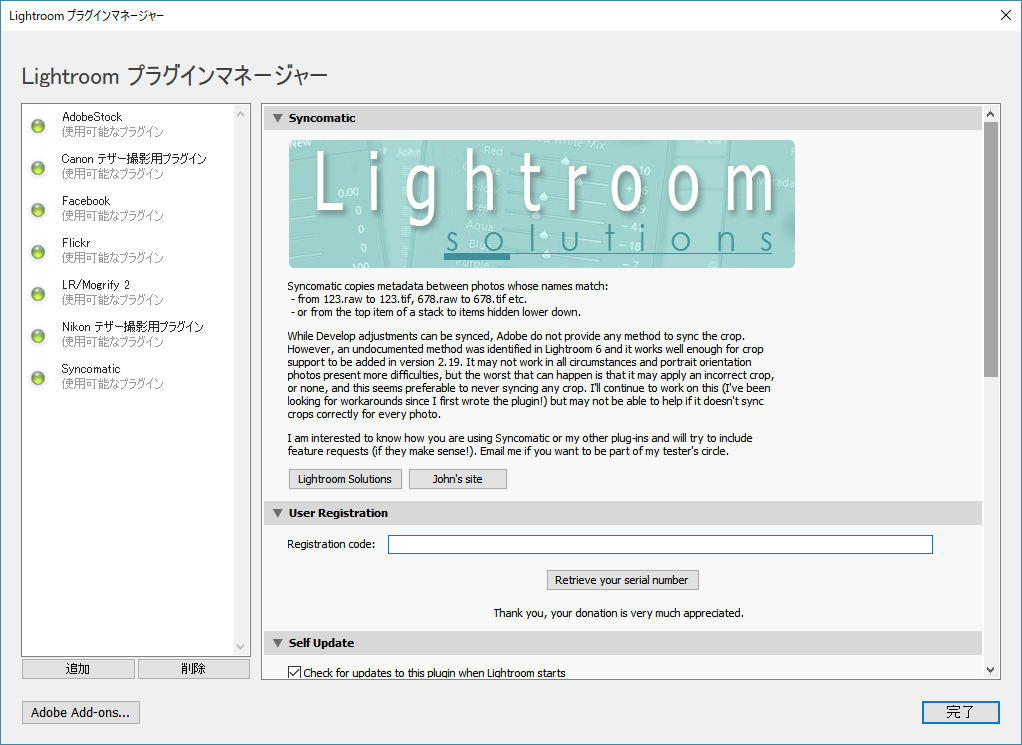Click the Lightroom Solutions banner image
This screenshot has width=1022, height=745.
pyautogui.click(x=541, y=204)
